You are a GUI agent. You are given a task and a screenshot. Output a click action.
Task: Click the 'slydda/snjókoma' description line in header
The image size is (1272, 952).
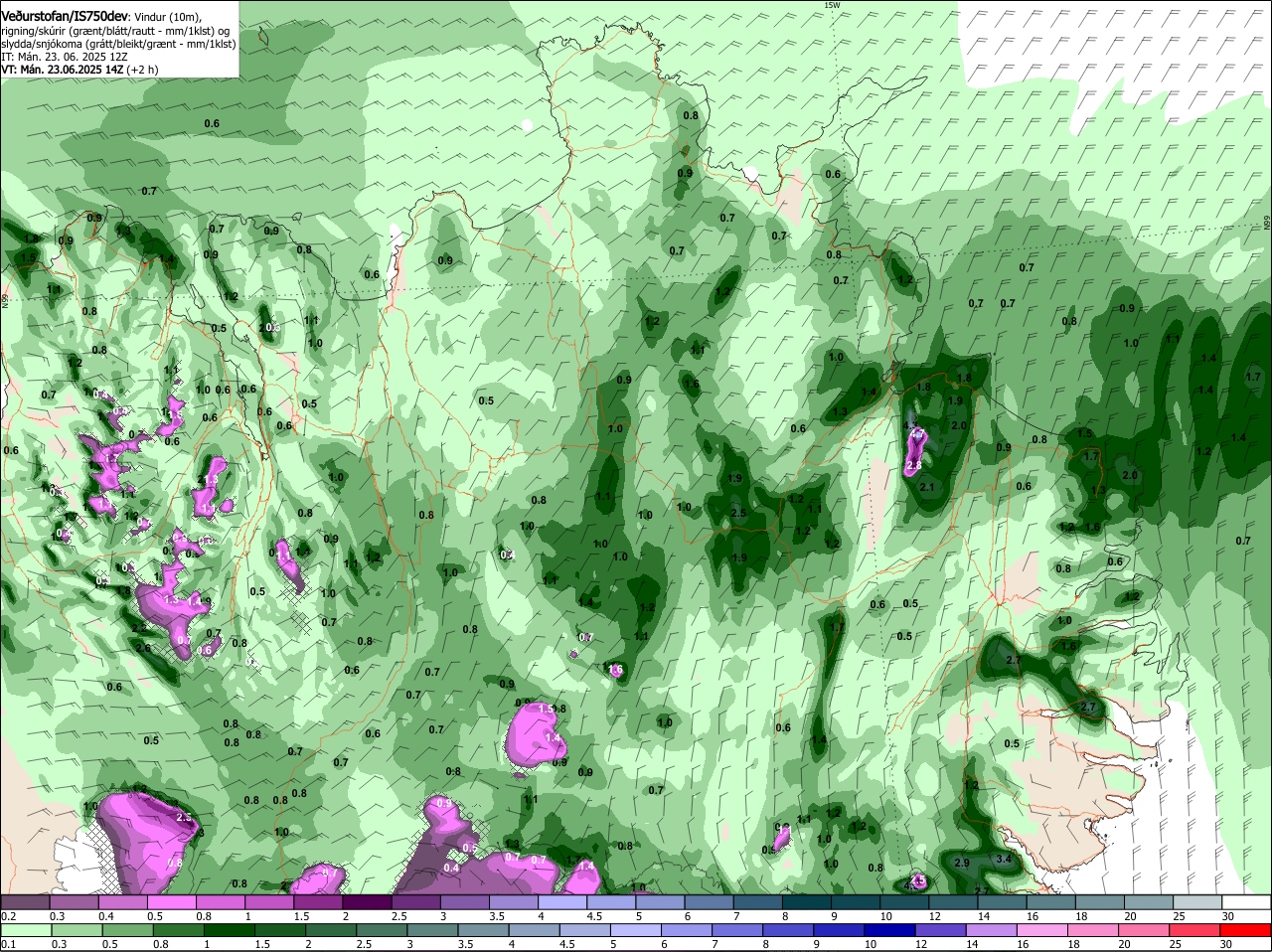pos(118,44)
